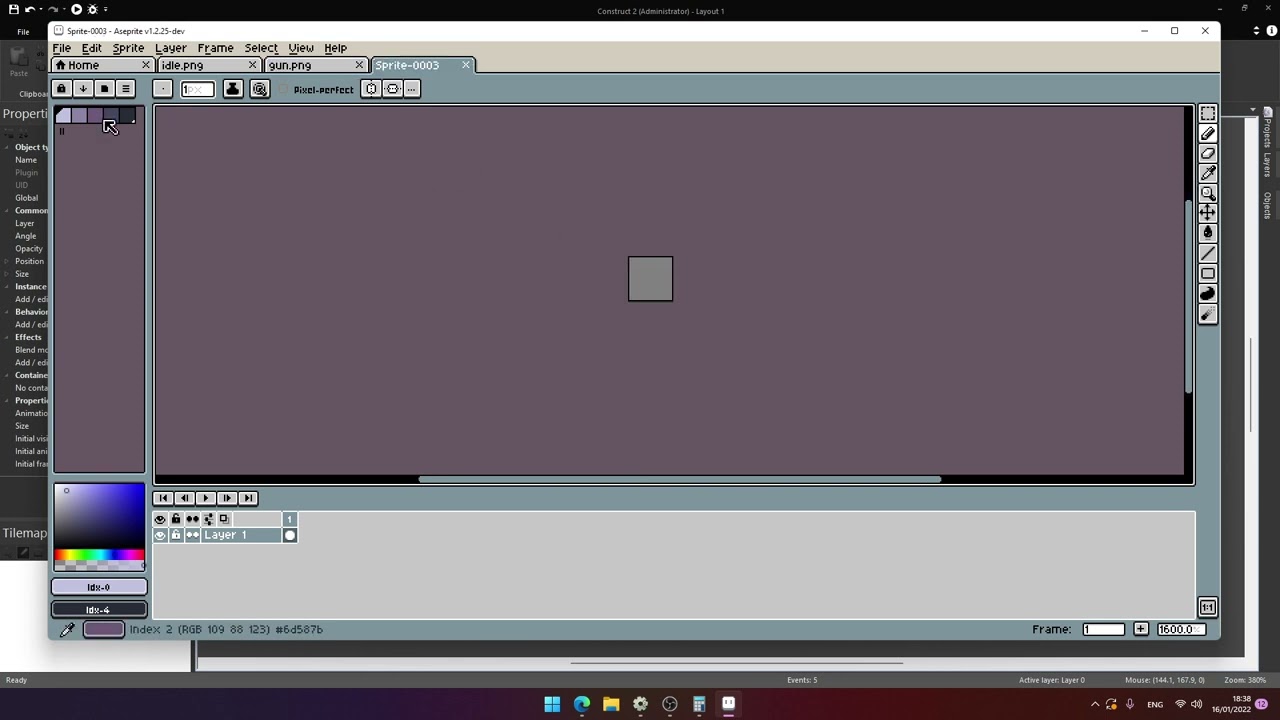Toggle Layer 1 continuous cels icon

(192, 535)
